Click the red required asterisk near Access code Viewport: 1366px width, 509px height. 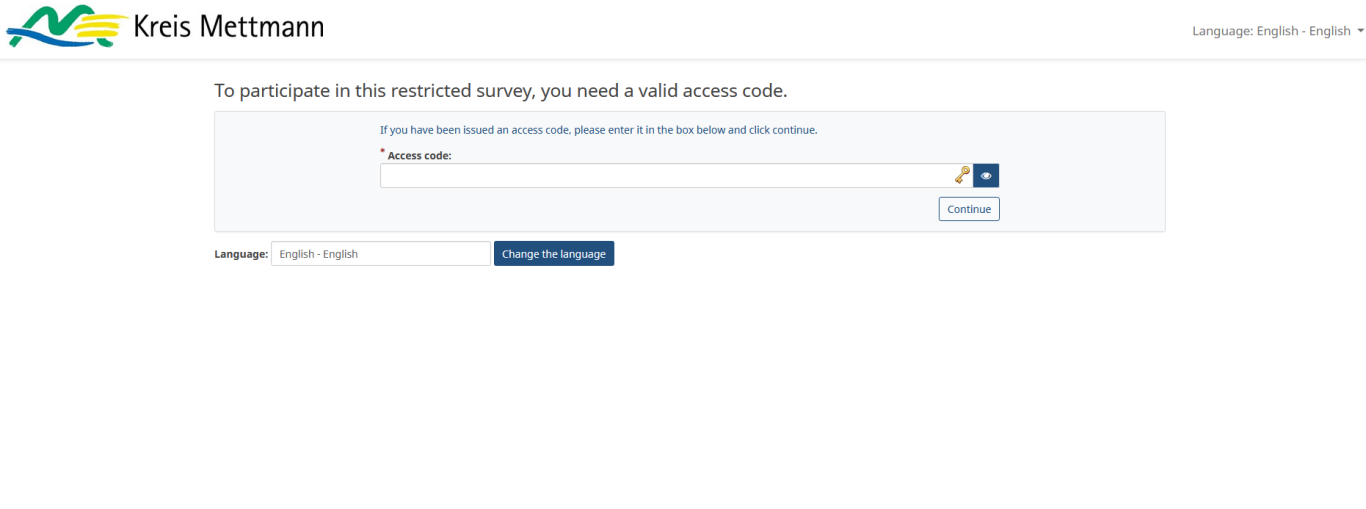click(382, 152)
